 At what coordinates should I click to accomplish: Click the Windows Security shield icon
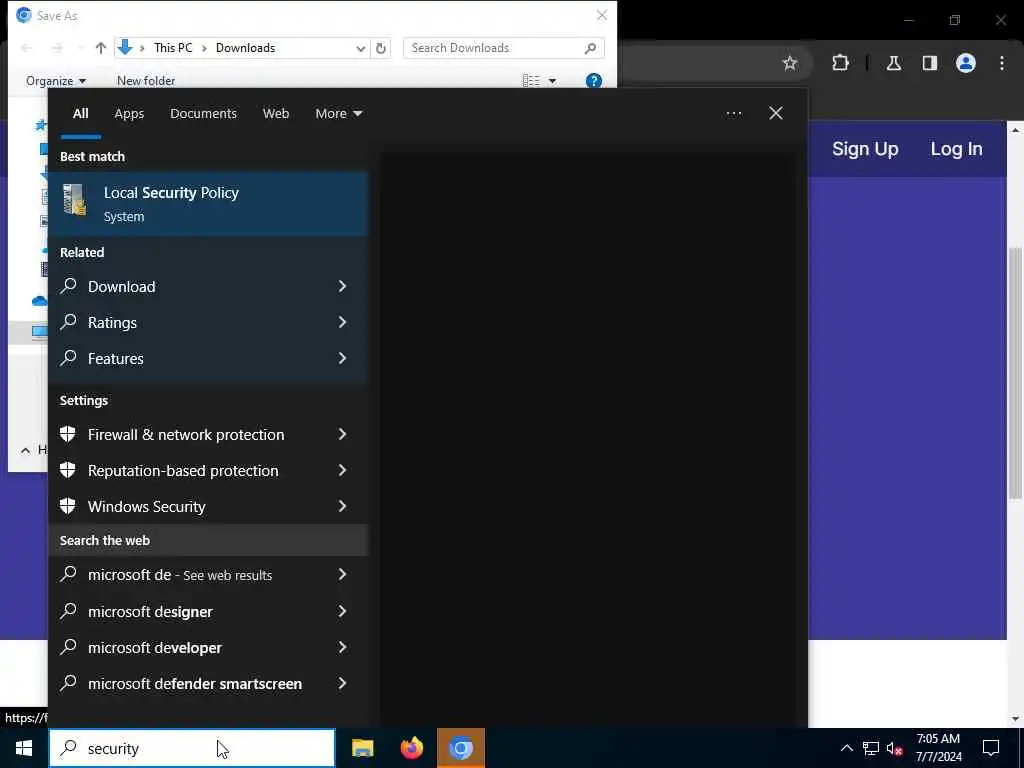[68, 506]
